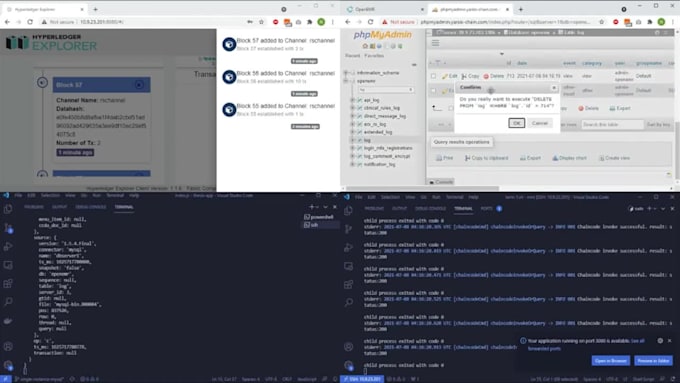680x383 pixels.
Task: Open the api_log table in phpMyAdmin tree
Action: (x=372, y=100)
